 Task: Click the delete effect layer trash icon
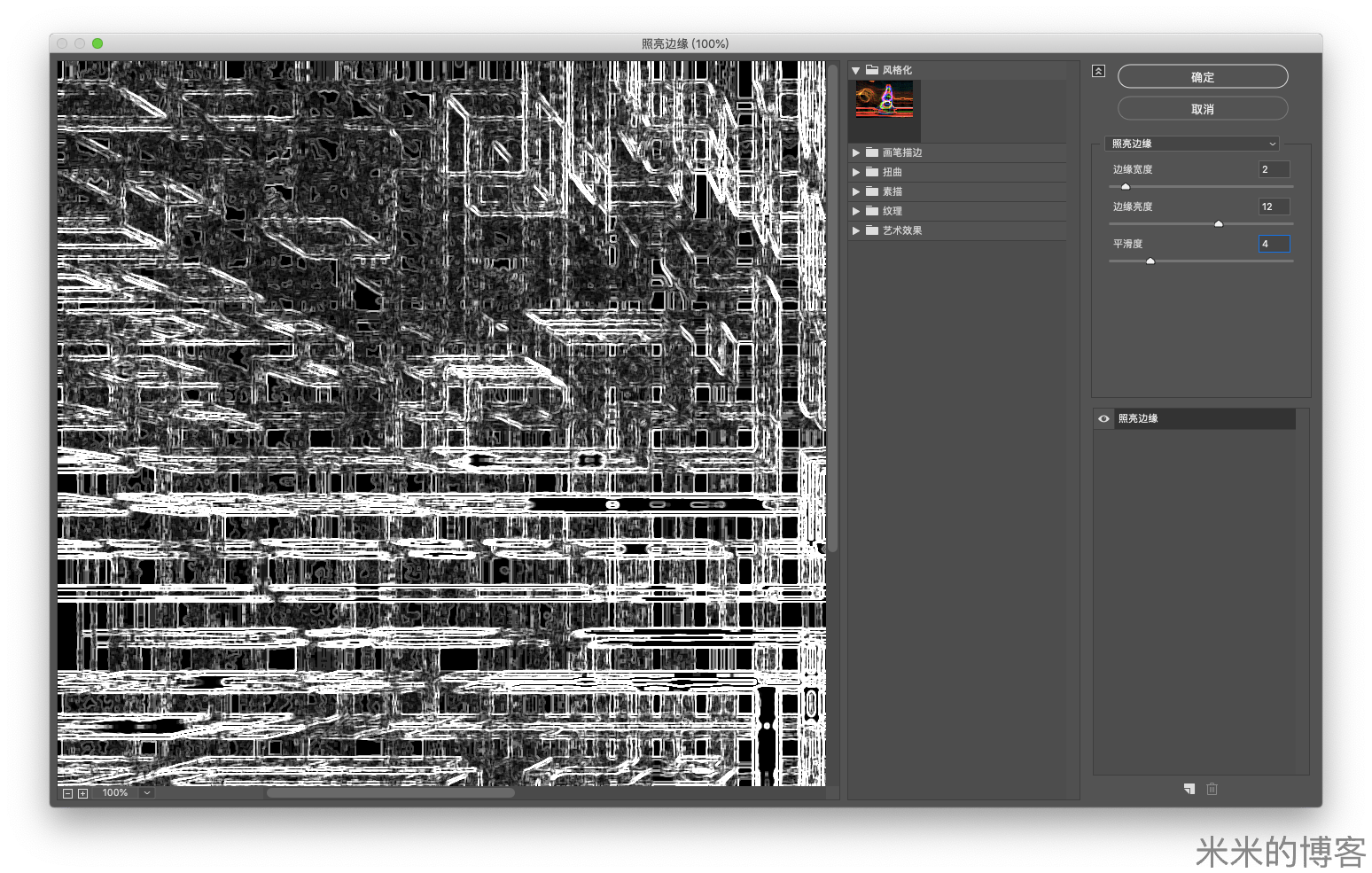tap(1212, 789)
